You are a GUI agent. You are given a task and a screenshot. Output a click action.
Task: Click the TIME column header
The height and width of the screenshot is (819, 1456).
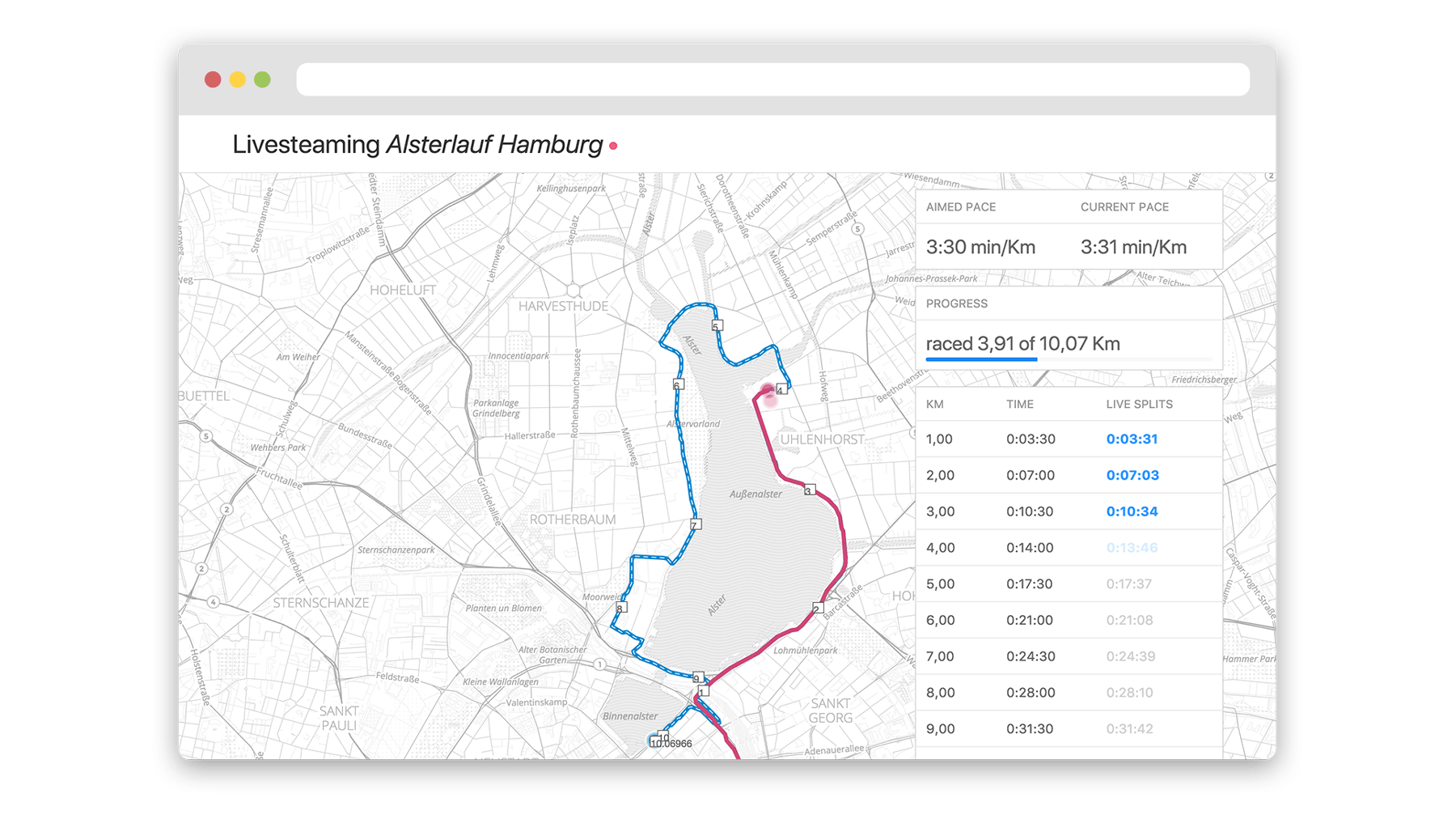click(1020, 404)
